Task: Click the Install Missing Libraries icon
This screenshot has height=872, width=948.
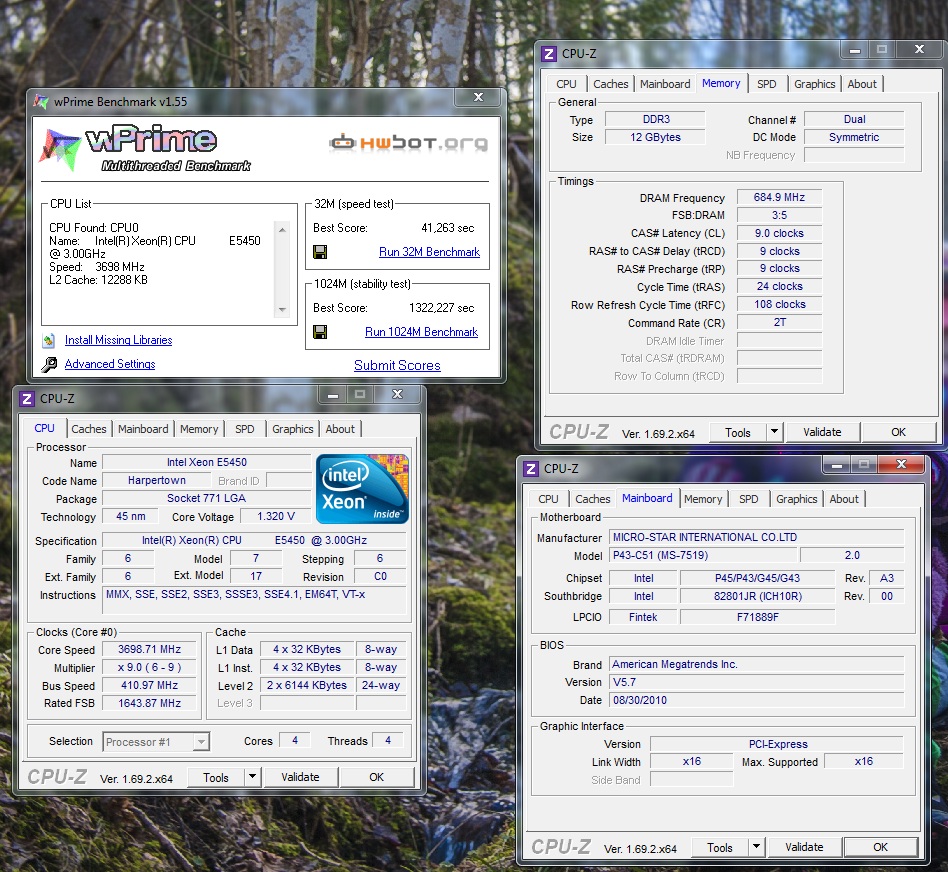Action: tap(49, 340)
